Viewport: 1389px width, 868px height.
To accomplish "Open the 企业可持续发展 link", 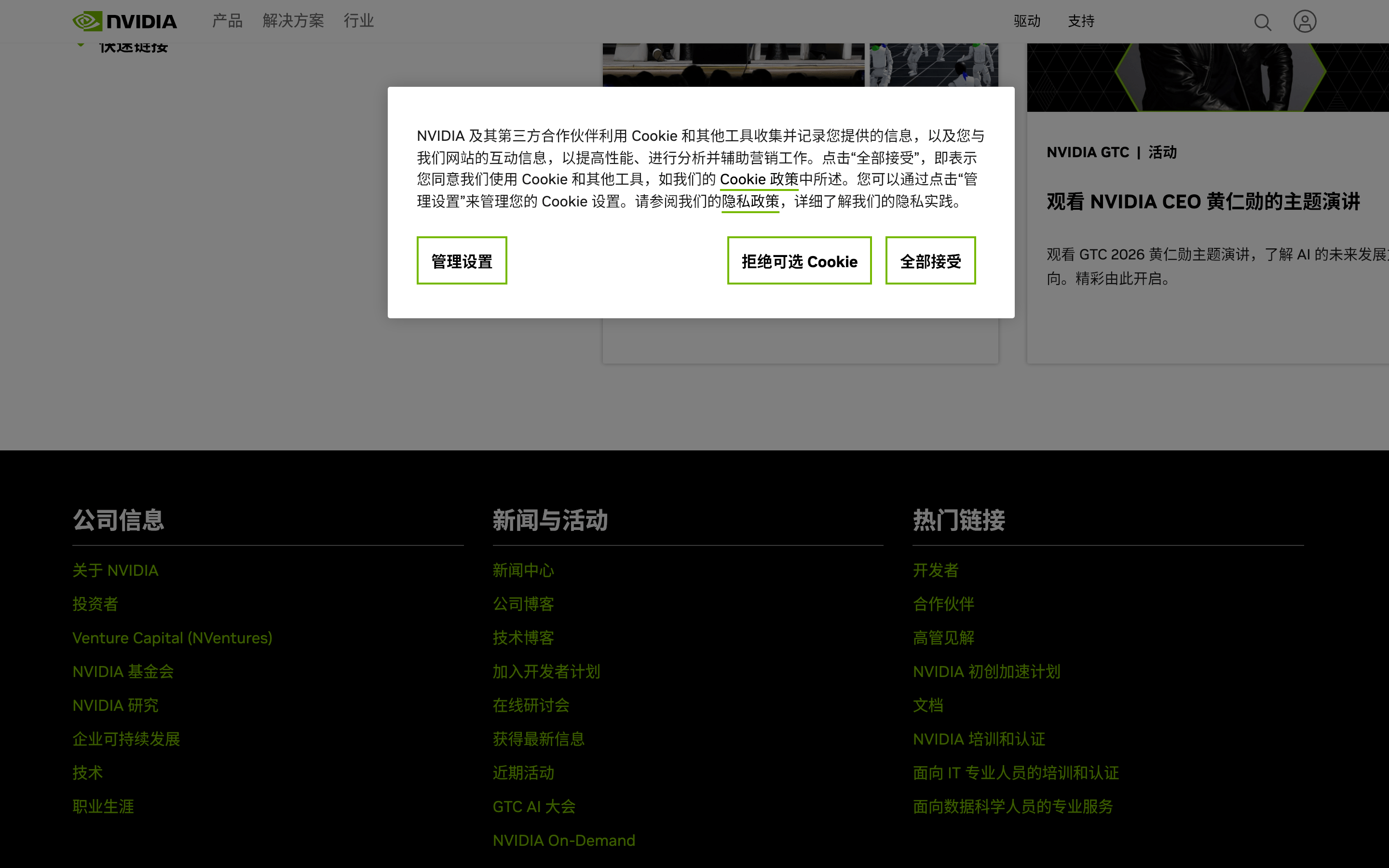I will click(x=126, y=739).
